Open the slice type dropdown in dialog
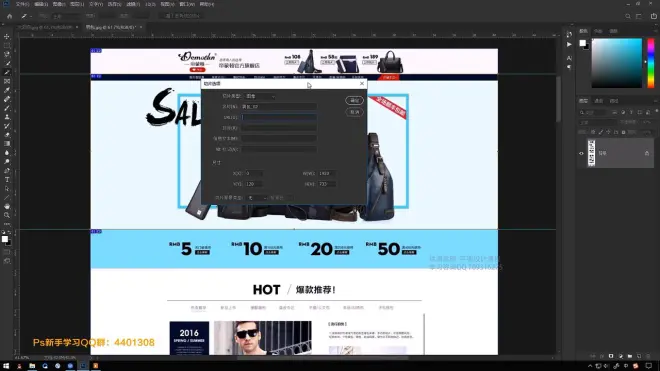The image size is (660, 371). click(260, 96)
